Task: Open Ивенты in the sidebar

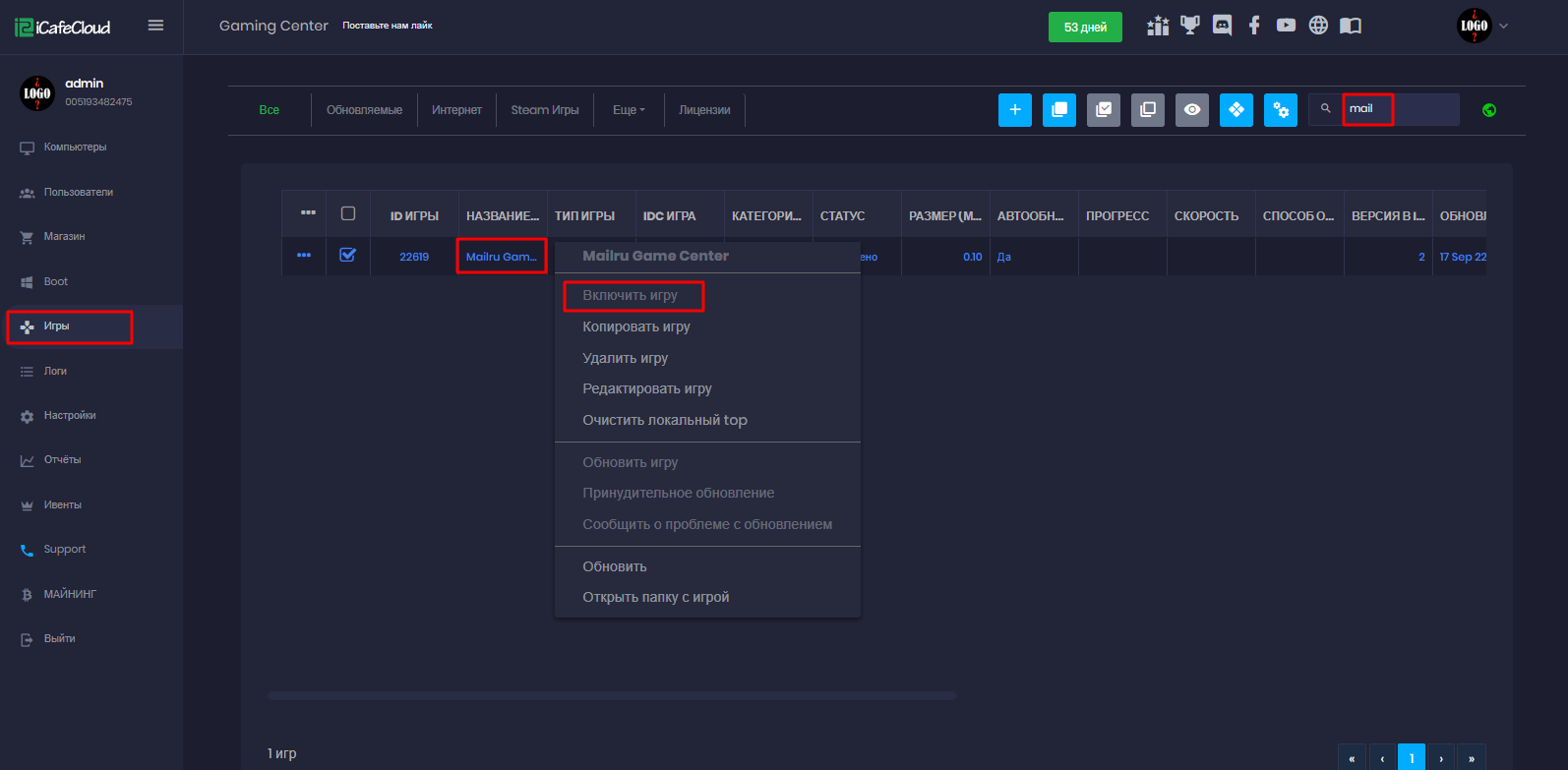Action: 62,505
